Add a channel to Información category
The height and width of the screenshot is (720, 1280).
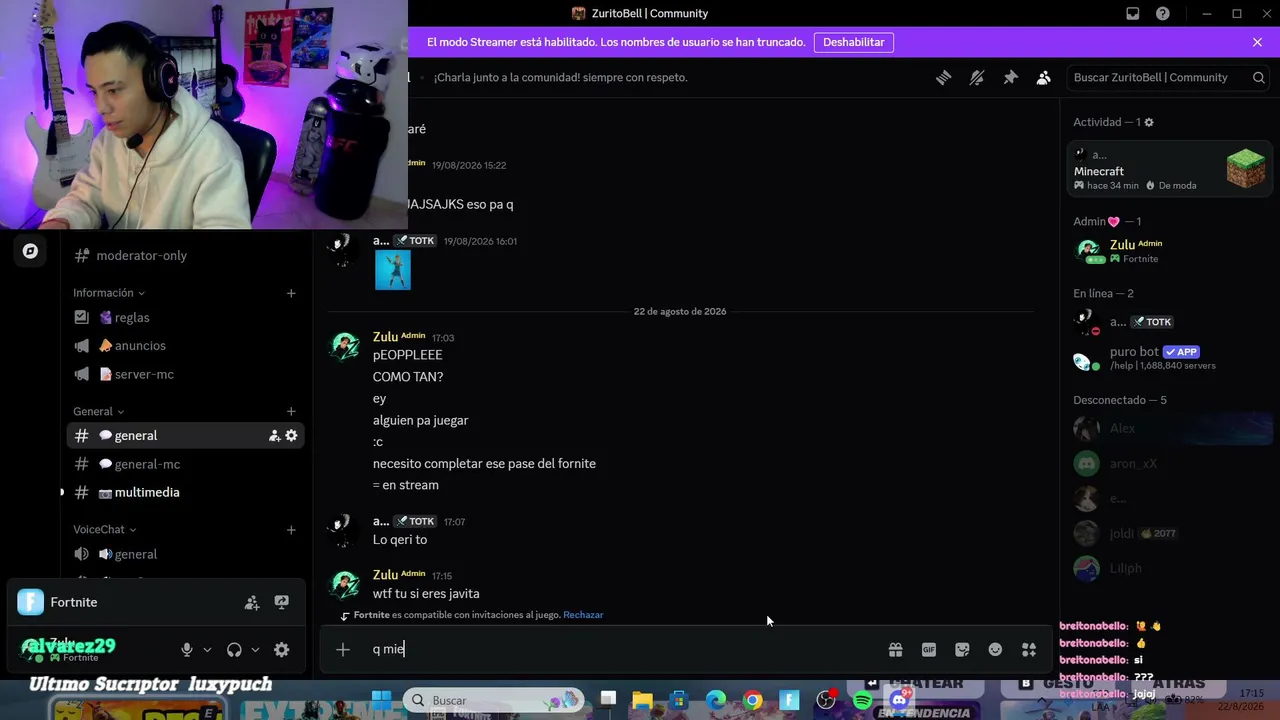pos(291,293)
